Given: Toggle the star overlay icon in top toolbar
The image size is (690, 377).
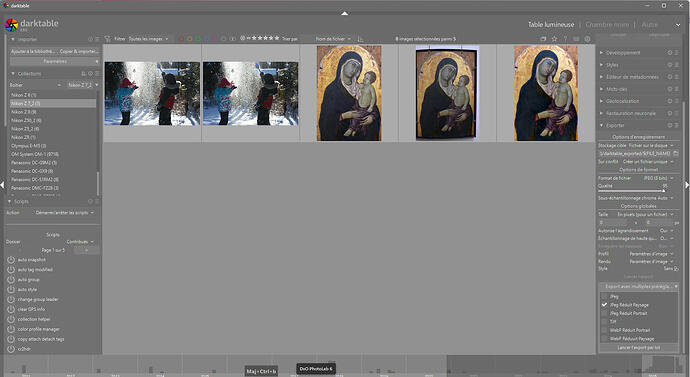Looking at the screenshot, I should click(554, 39).
